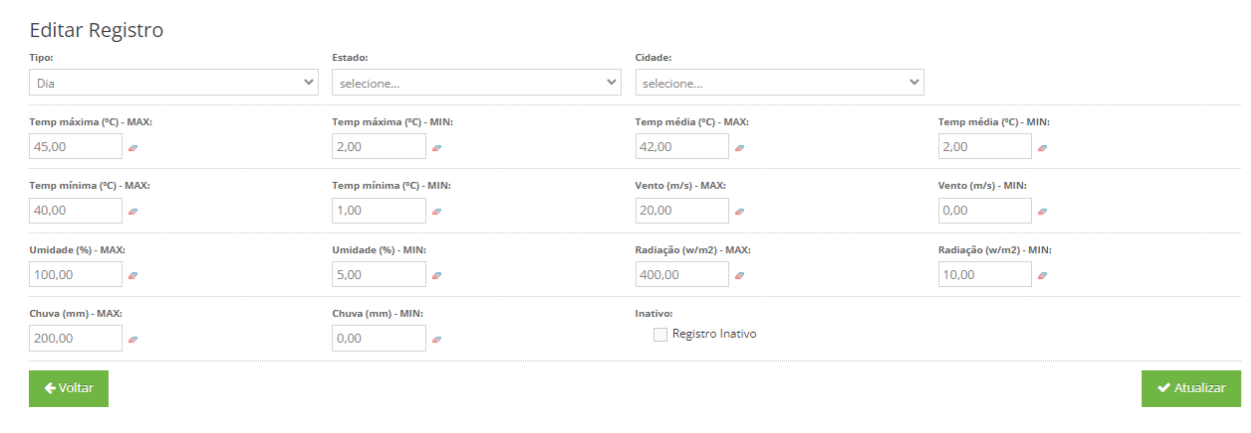Select the Chuva MIN input field
The image size is (1251, 433).
[378, 339]
